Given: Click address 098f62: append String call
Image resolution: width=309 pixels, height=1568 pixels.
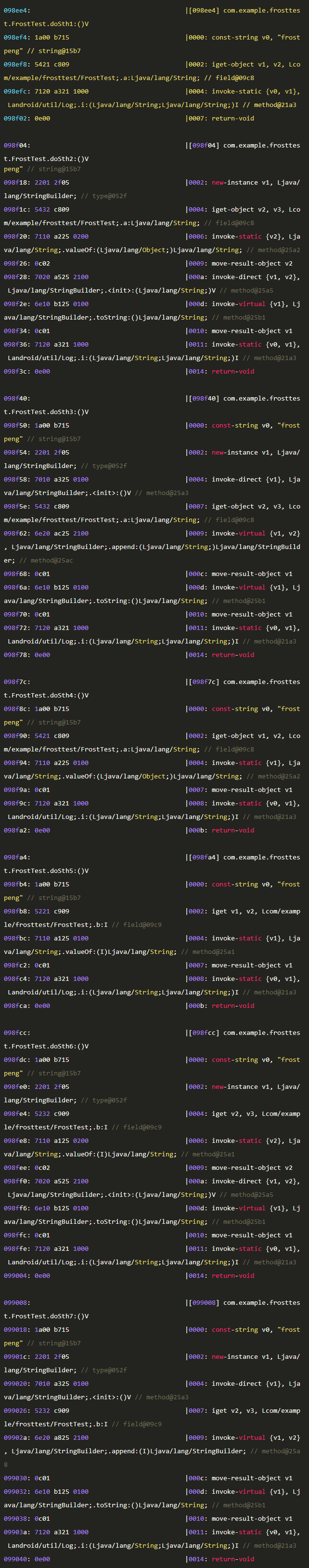Looking at the screenshot, I should 17,533.
